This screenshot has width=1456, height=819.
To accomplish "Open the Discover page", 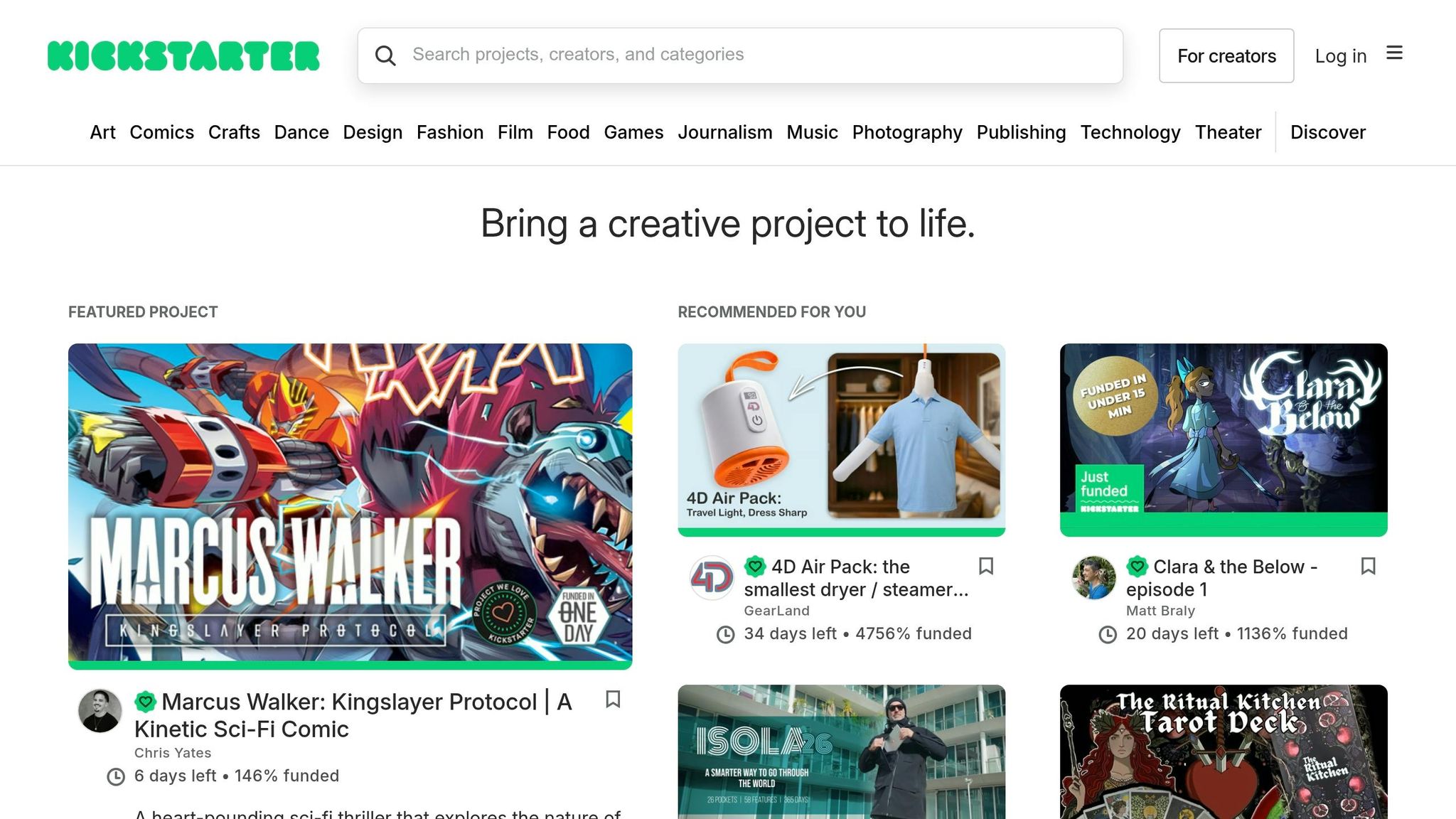I will tap(1327, 132).
